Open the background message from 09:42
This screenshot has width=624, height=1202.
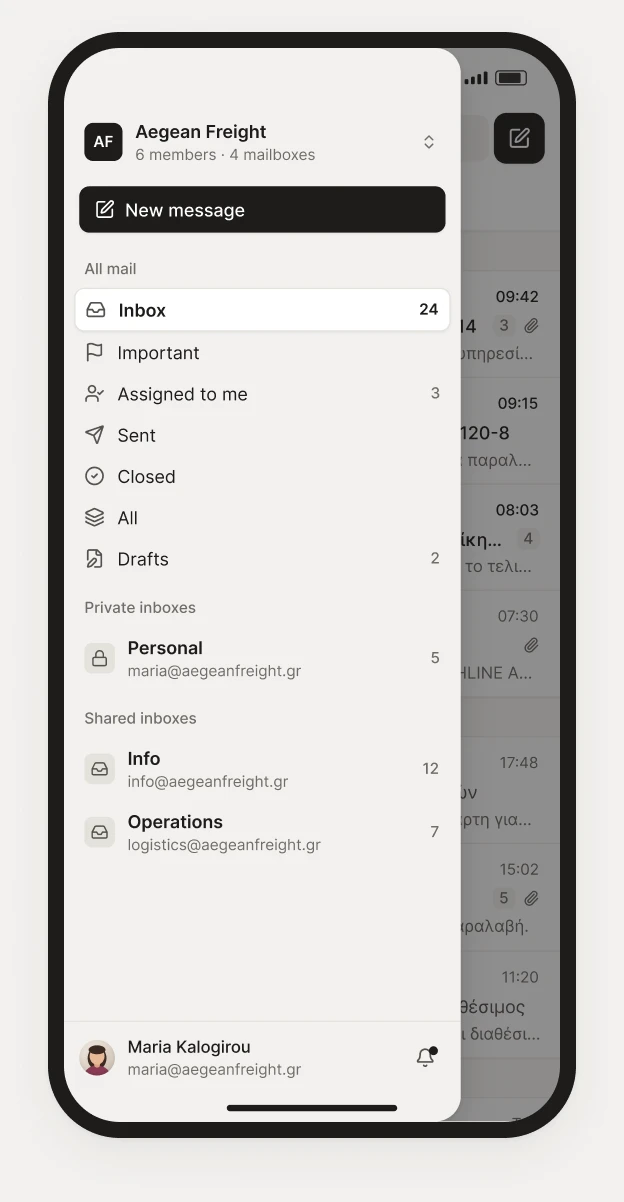click(510, 324)
